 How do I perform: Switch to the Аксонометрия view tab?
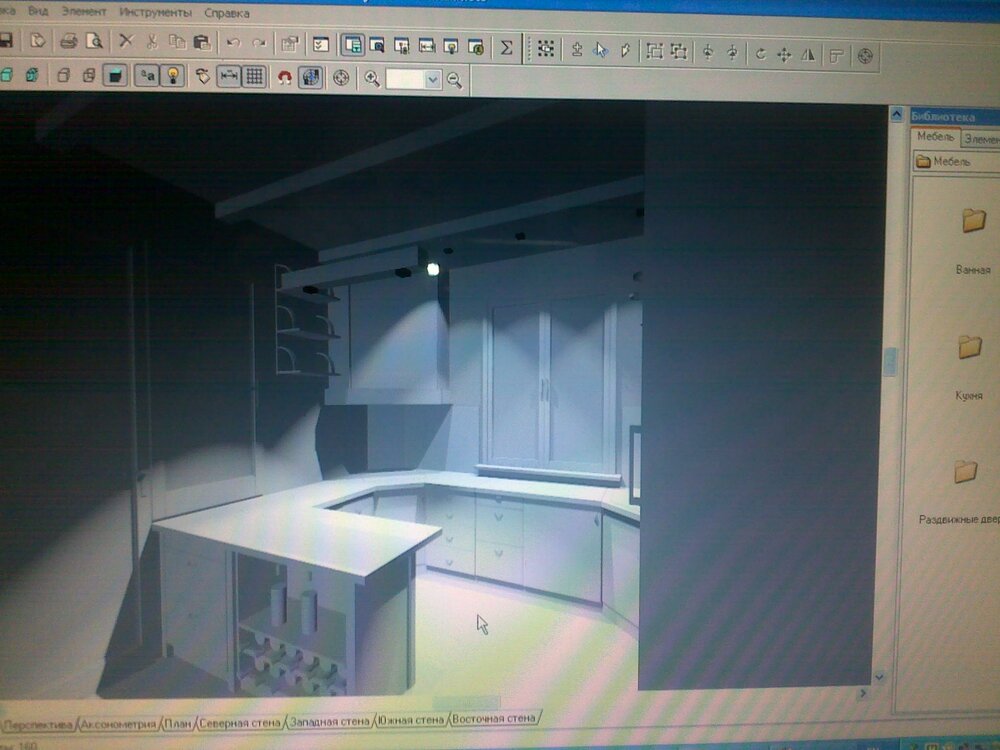pos(119,724)
